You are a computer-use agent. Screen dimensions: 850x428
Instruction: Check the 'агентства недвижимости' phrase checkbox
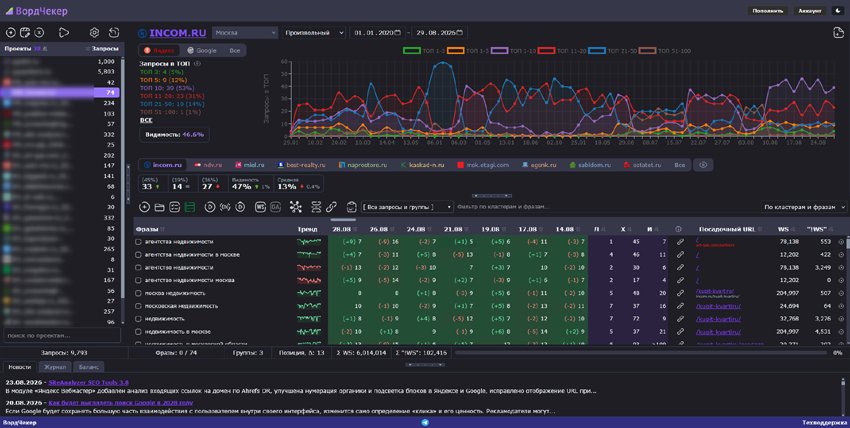click(138, 242)
